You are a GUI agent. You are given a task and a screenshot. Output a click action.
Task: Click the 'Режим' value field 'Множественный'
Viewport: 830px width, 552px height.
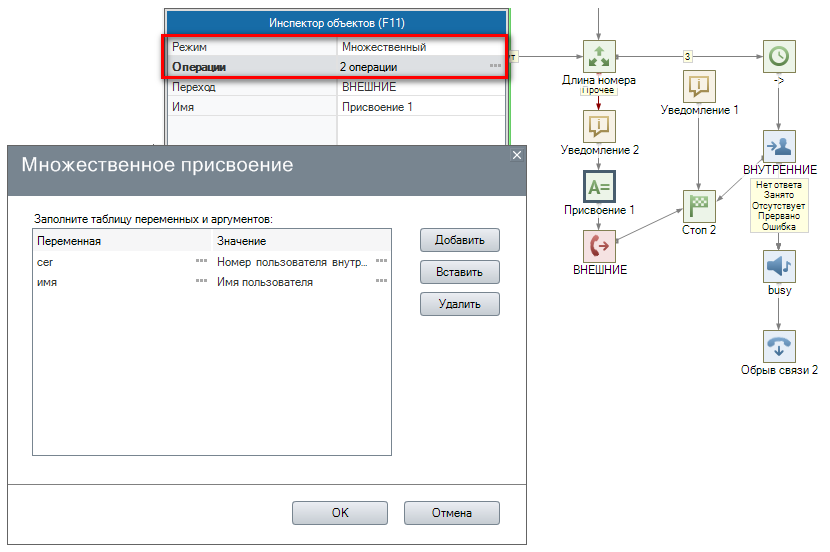tap(420, 47)
